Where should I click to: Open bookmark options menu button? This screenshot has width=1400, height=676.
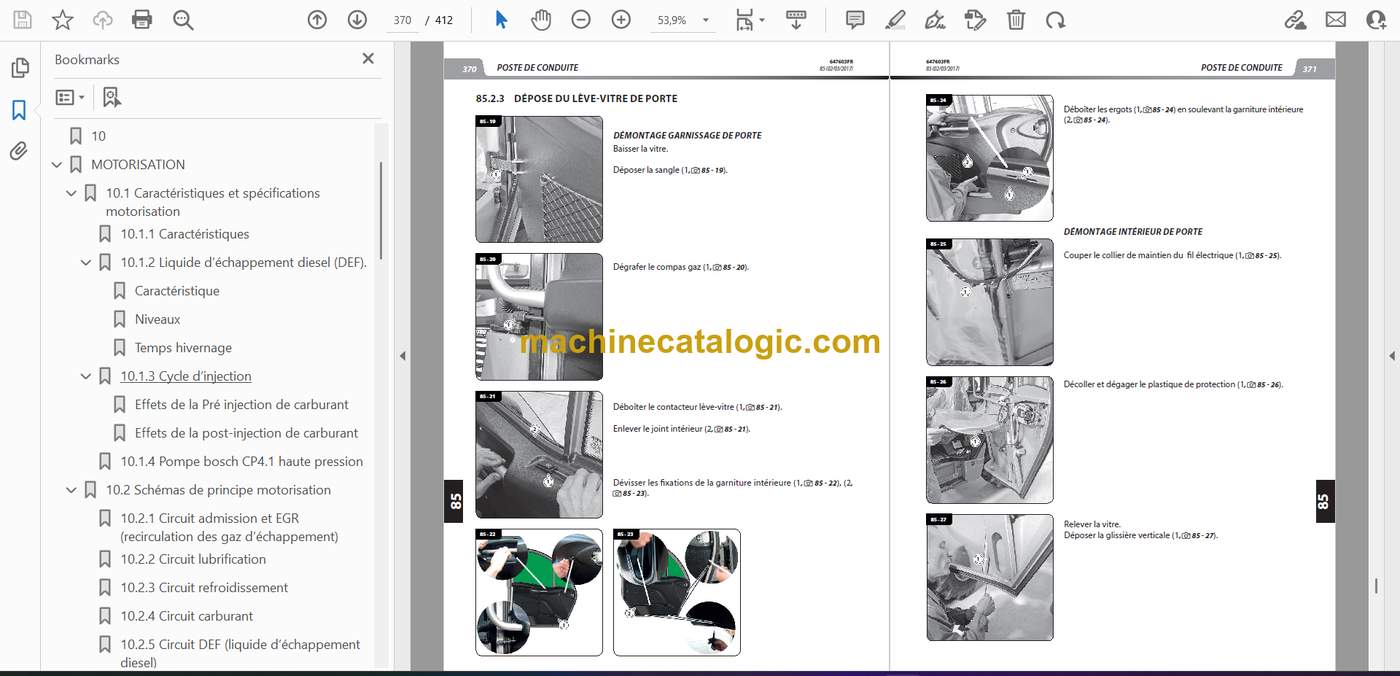(x=70, y=97)
